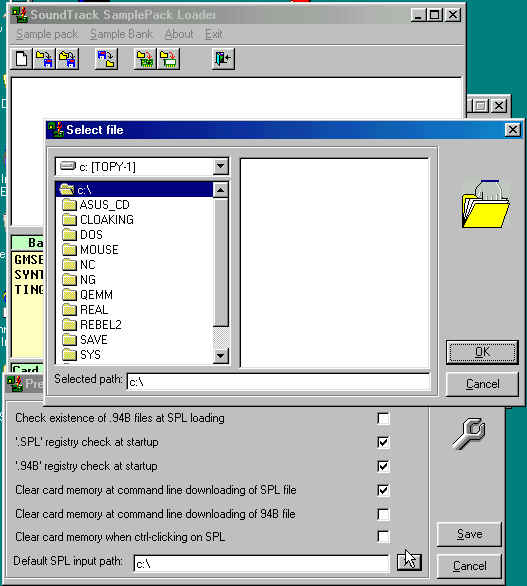This screenshot has height=586, width=527.
Task: Click OK in the Select file dialog
Action: (482, 352)
